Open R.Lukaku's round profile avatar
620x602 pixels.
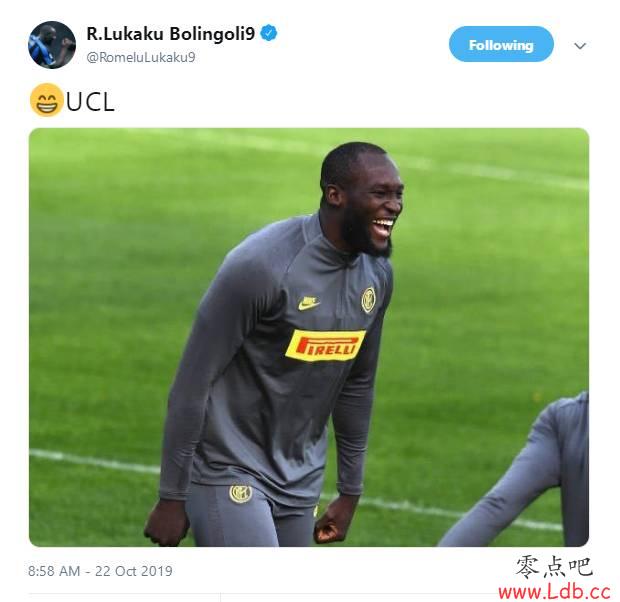(52, 45)
